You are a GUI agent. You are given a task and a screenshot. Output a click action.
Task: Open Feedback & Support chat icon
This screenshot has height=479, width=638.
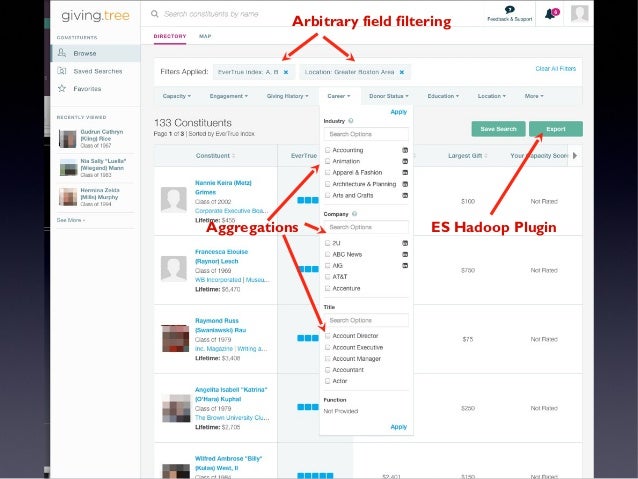tap(509, 9)
